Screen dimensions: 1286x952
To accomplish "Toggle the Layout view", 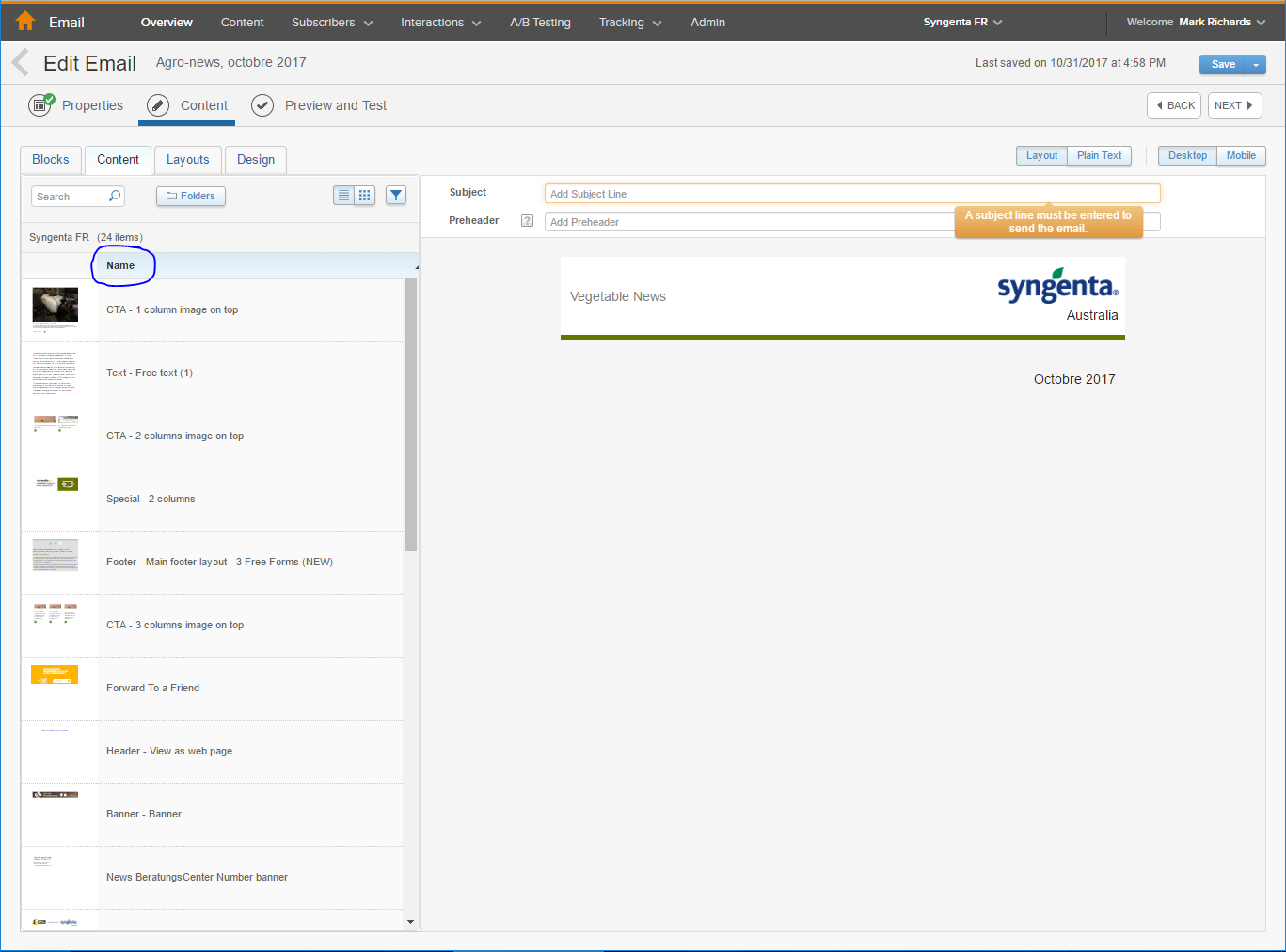I will (x=1041, y=156).
